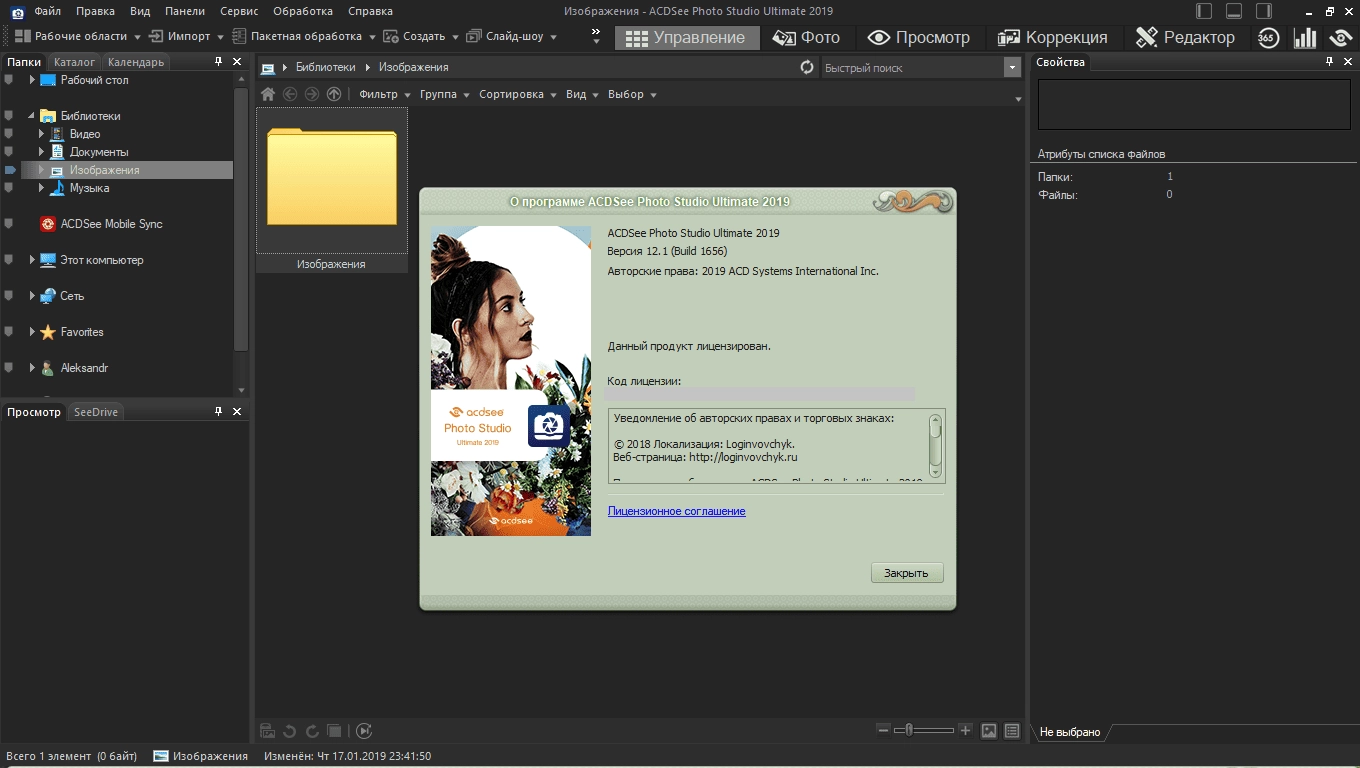Image resolution: width=1360 pixels, height=768 pixels.
Task: Open the Сервис menu
Action: click(239, 11)
